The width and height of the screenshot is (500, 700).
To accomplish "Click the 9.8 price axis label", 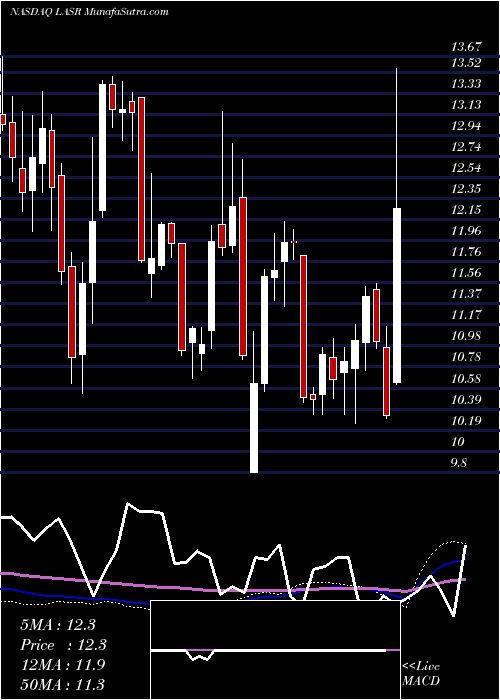I will tap(459, 463).
